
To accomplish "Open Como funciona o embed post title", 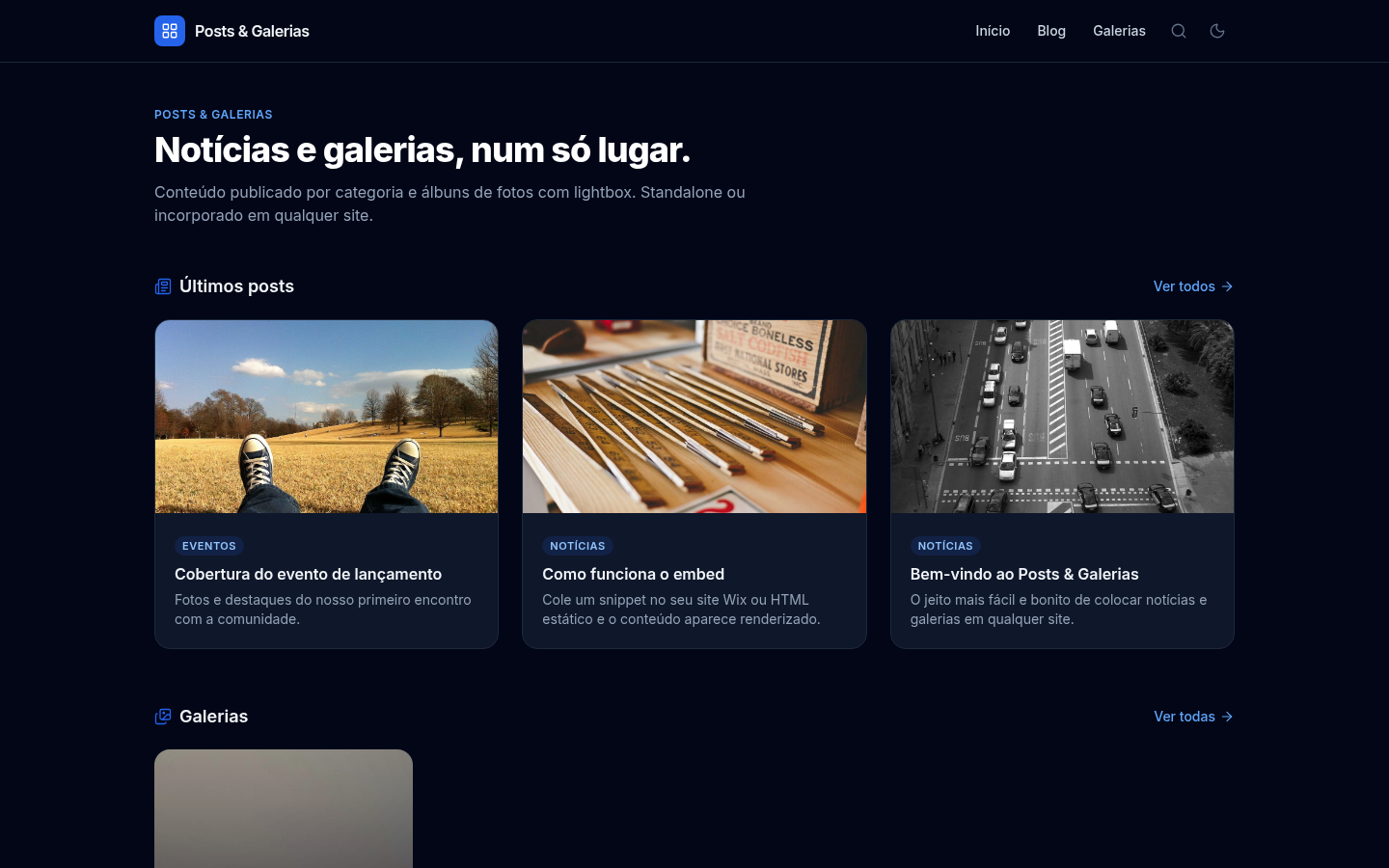I will pyautogui.click(x=634, y=574).
